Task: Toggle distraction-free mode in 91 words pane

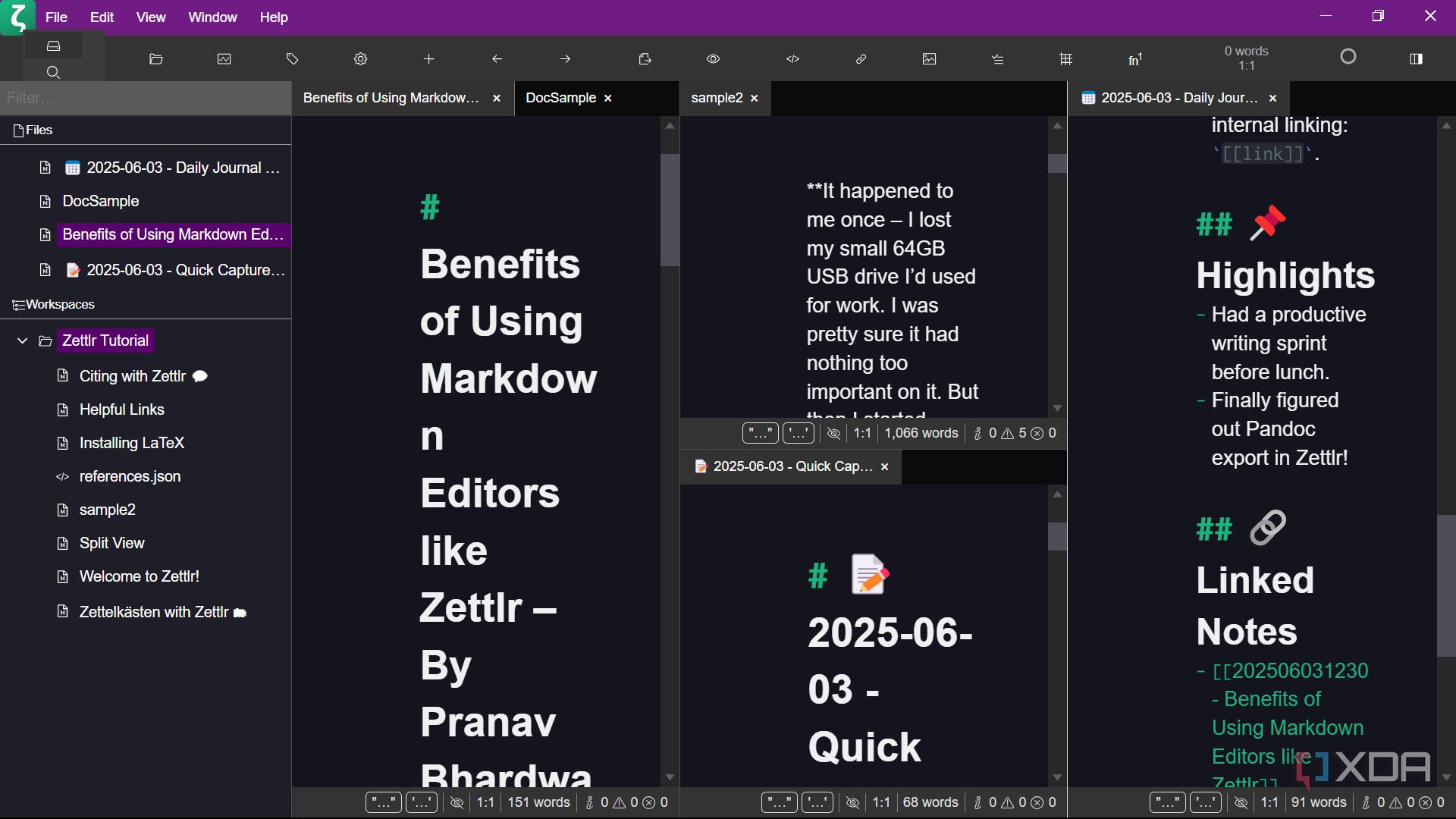Action: pos(1241,802)
